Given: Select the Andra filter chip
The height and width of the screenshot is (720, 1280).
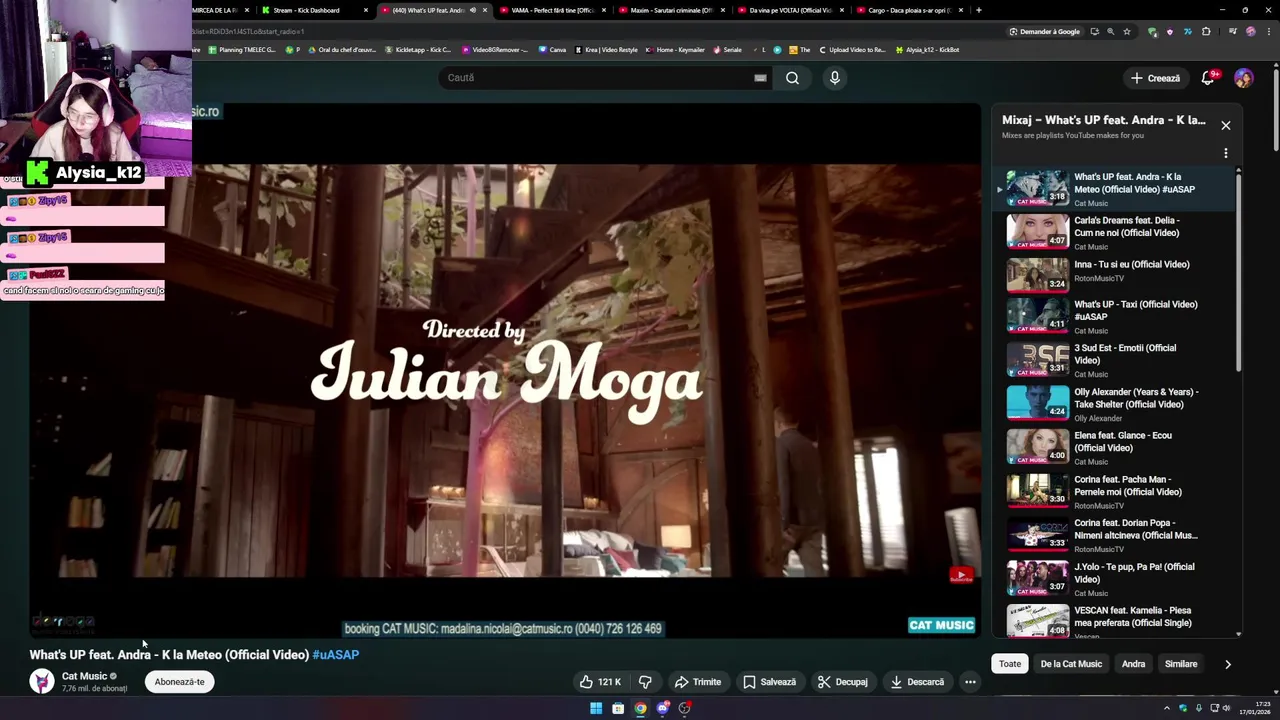Looking at the screenshot, I should point(1133,664).
